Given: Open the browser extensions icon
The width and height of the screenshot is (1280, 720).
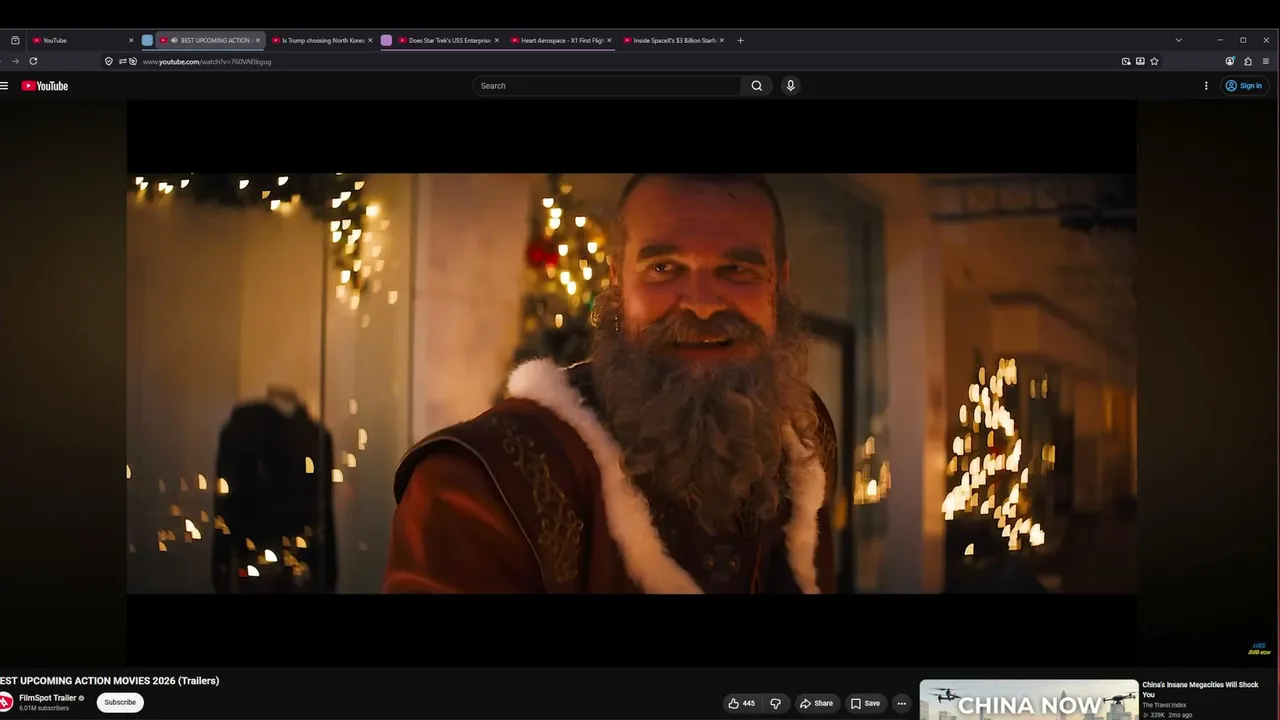Looking at the screenshot, I should point(1248,61).
